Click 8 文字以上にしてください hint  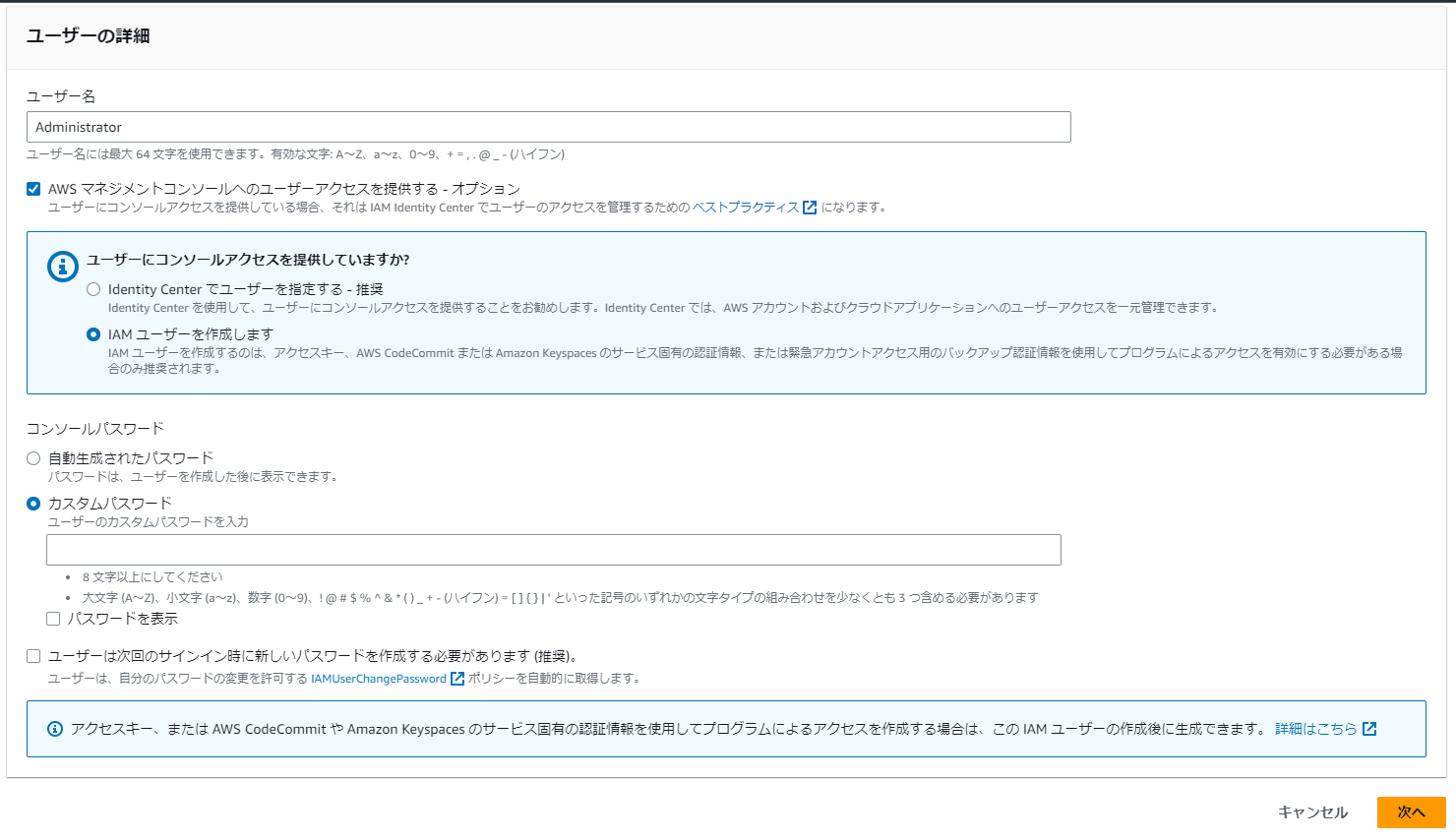[152, 577]
